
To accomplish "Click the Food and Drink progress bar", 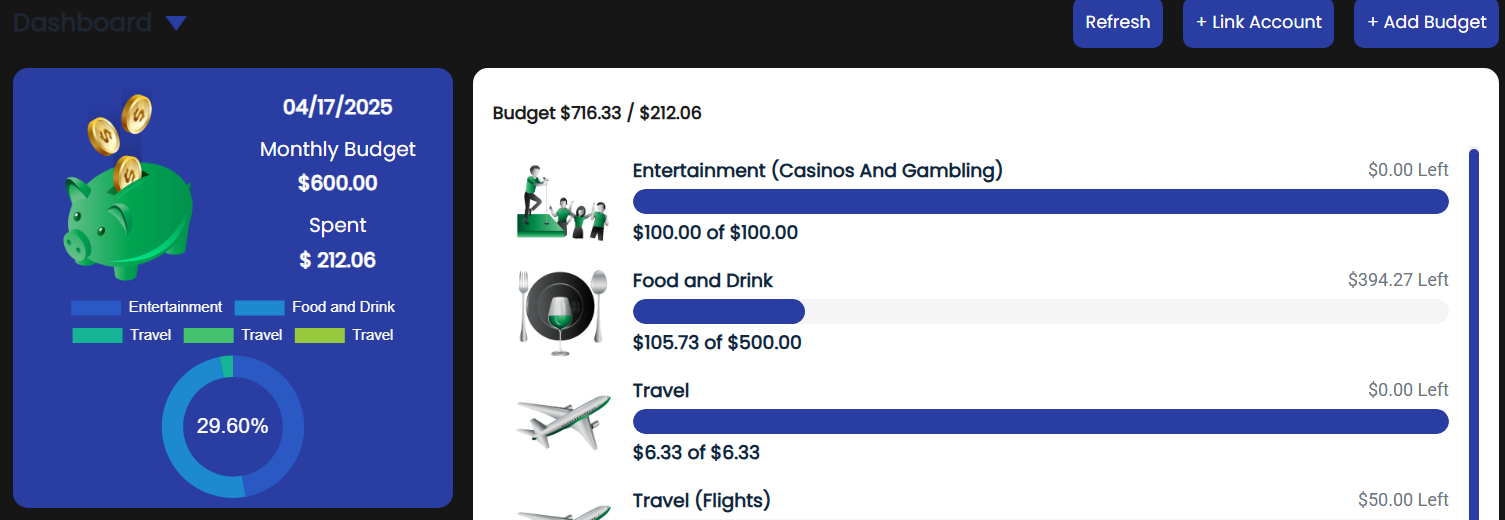I will click(1040, 311).
